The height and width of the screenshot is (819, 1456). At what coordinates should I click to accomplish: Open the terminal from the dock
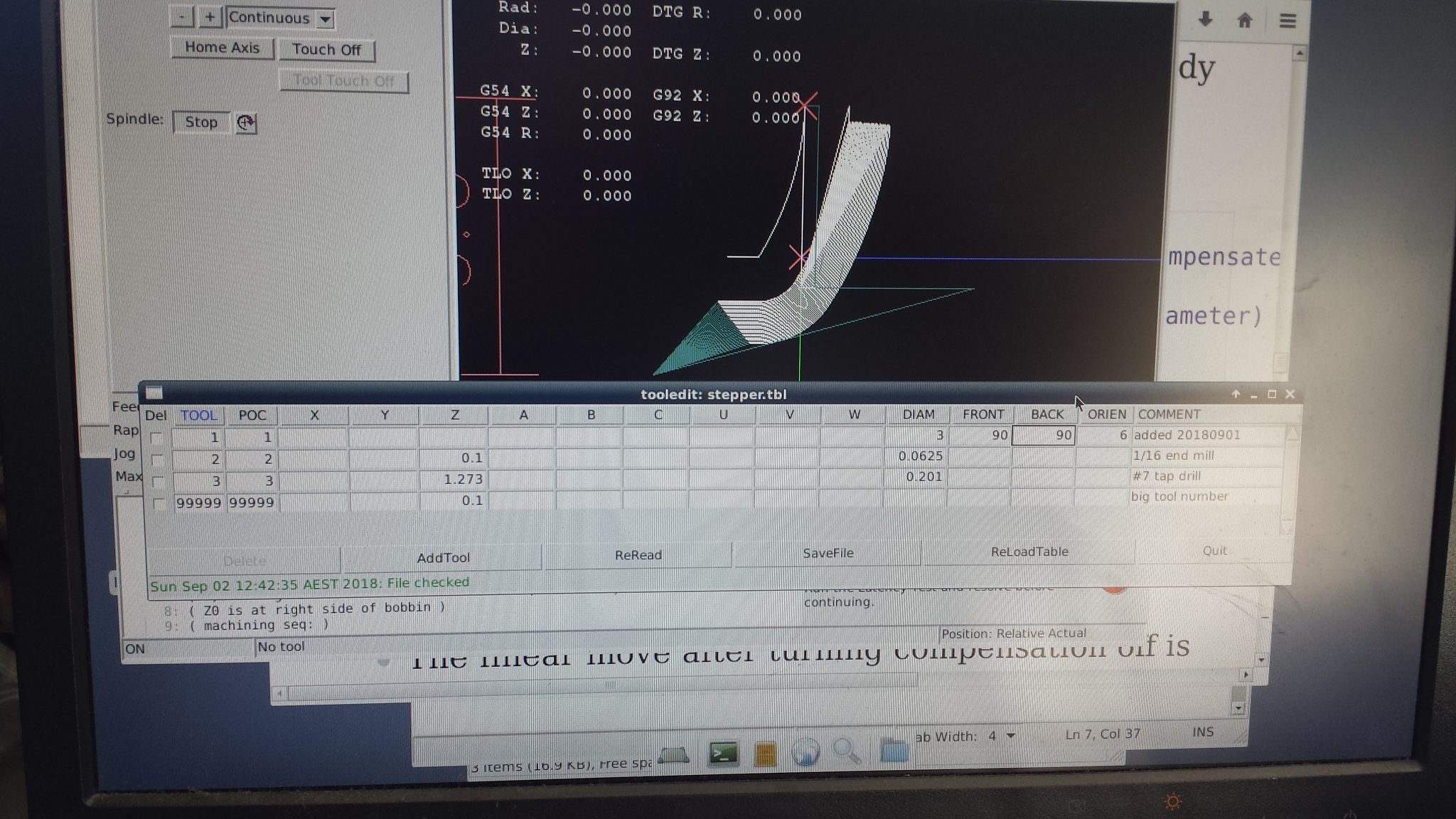pos(723,754)
